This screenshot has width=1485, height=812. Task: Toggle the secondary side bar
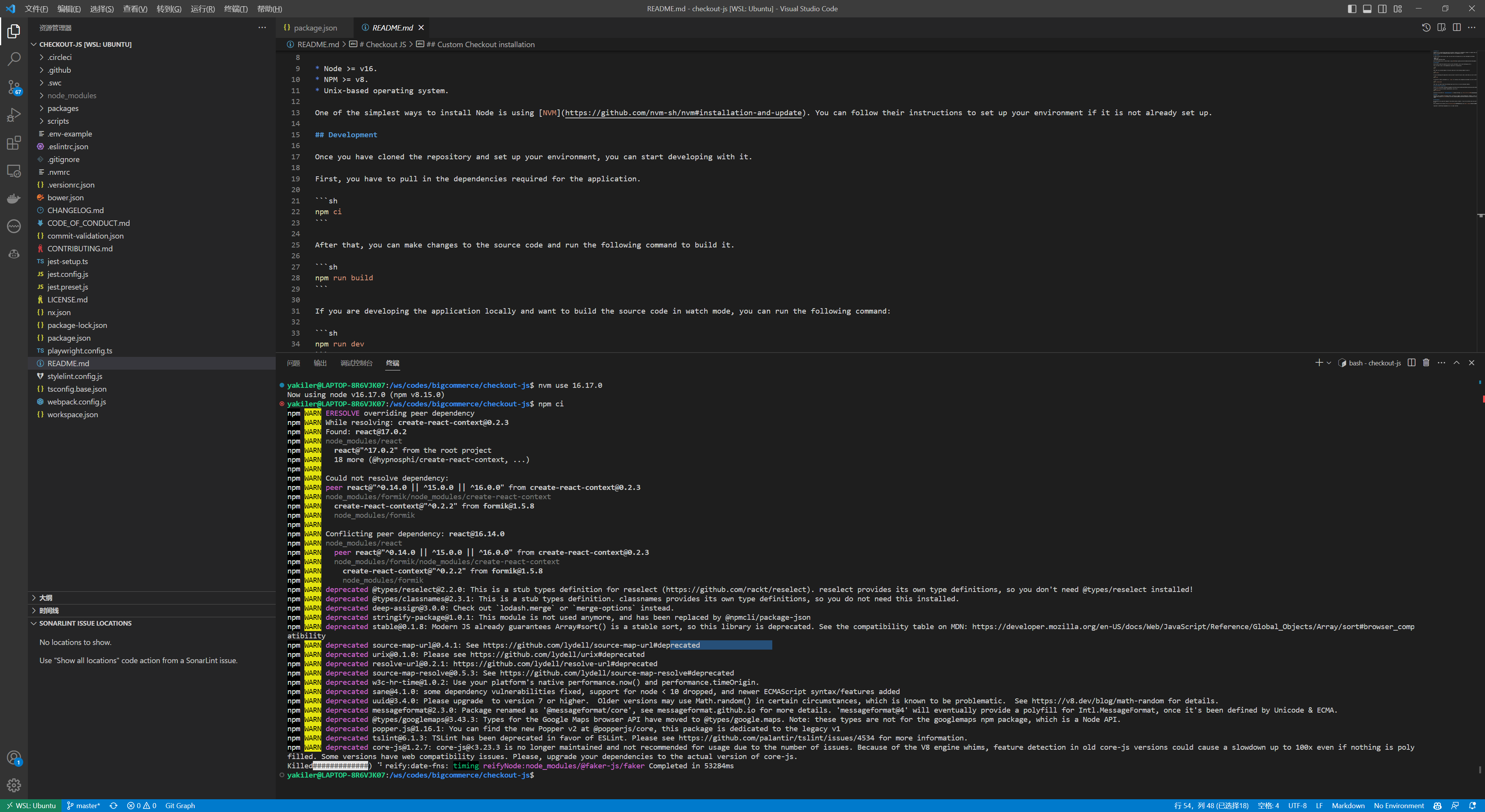click(1382, 9)
